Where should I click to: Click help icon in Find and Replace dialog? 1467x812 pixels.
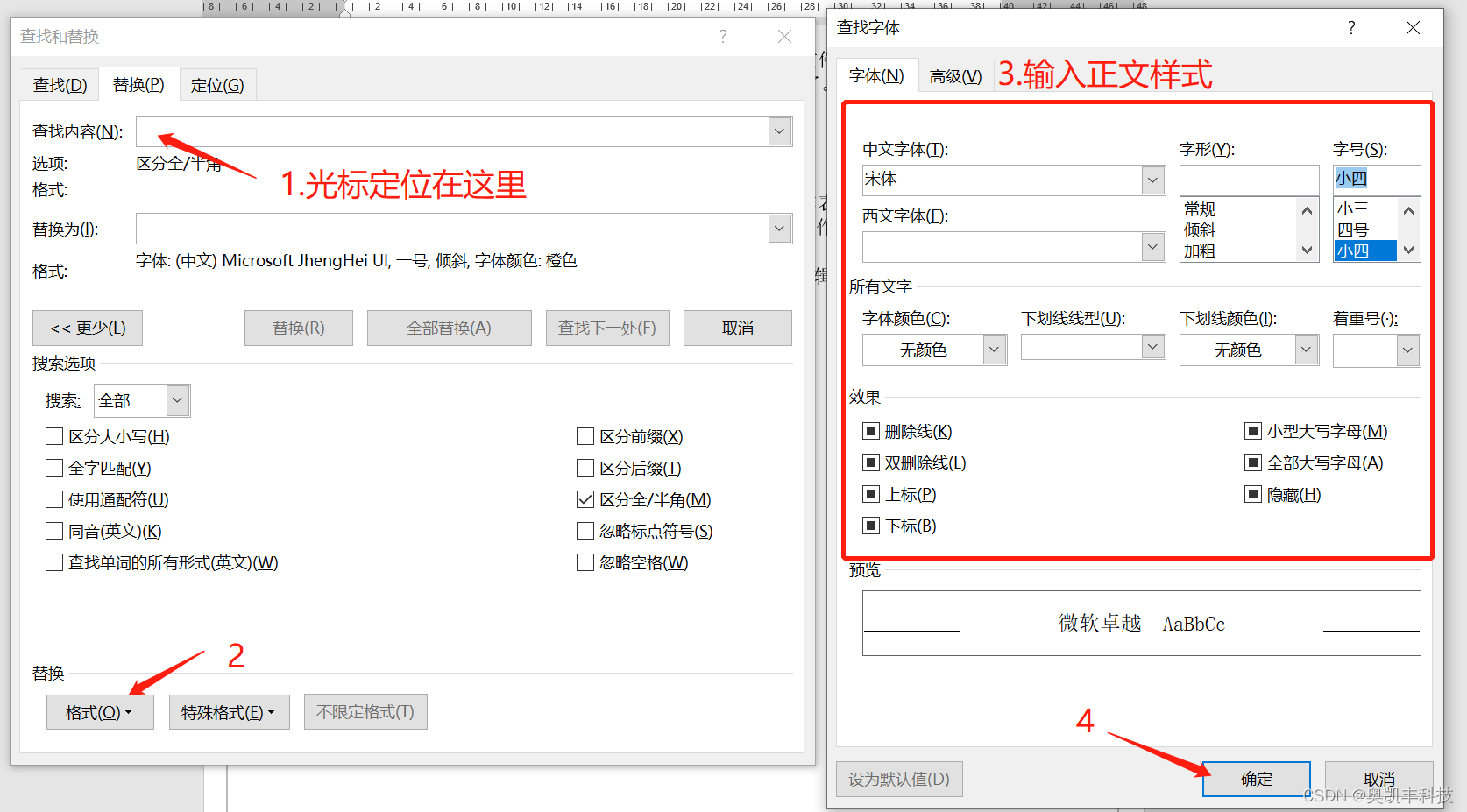tap(723, 37)
